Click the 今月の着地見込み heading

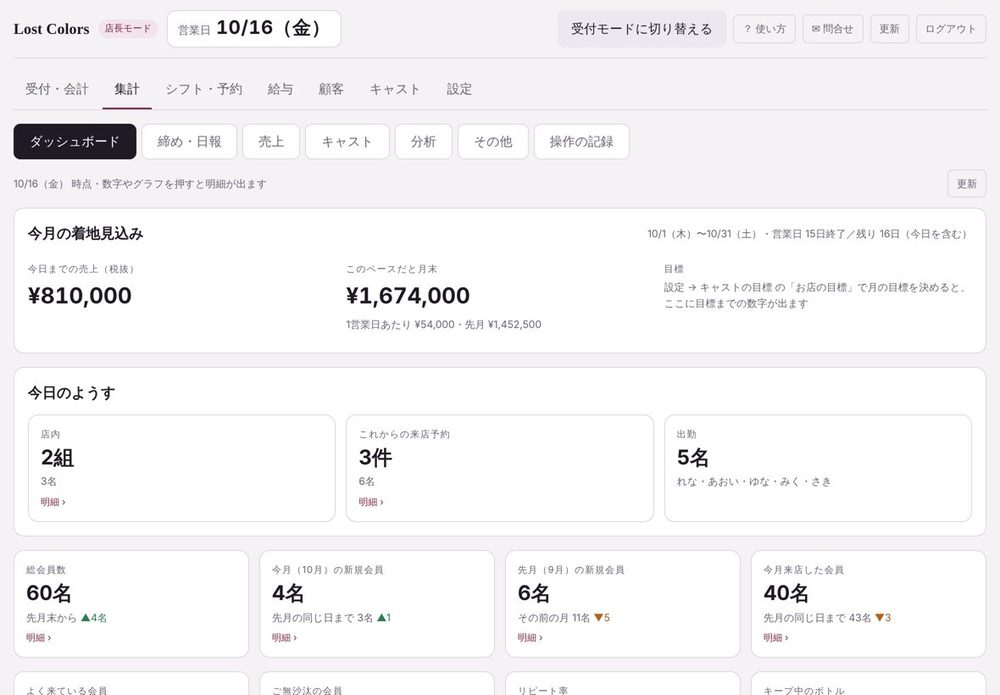click(85, 234)
